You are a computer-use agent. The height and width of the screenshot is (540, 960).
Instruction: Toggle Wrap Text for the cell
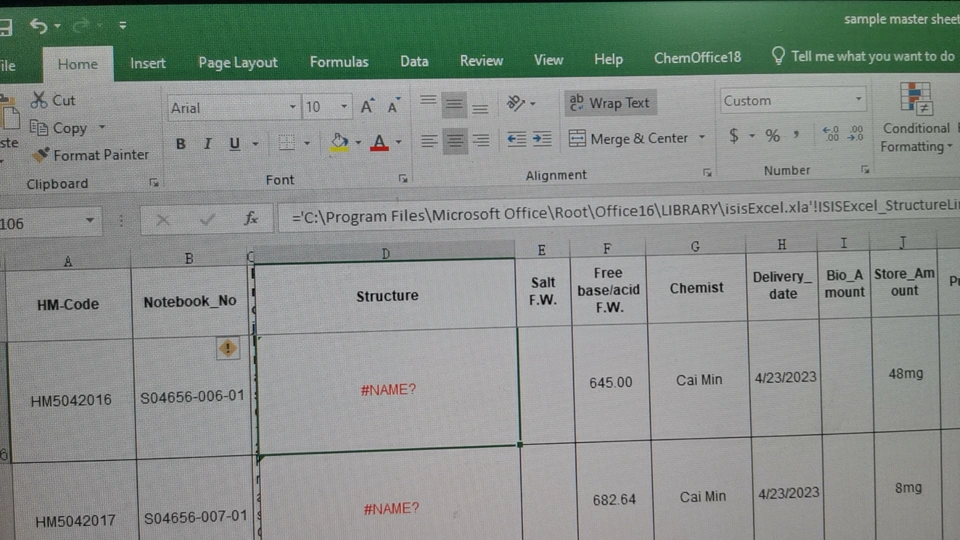point(609,103)
